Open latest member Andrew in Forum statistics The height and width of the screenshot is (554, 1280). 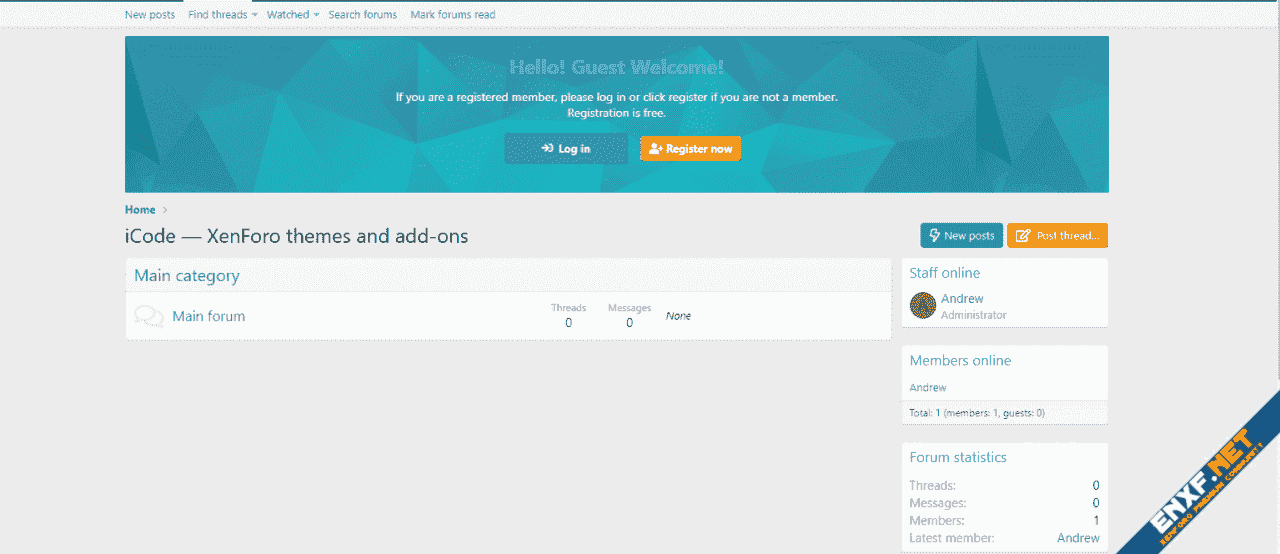(1078, 538)
